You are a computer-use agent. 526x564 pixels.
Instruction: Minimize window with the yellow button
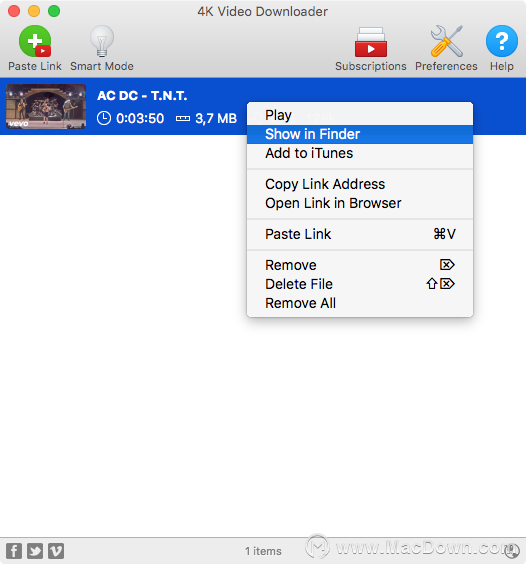(x=34, y=11)
